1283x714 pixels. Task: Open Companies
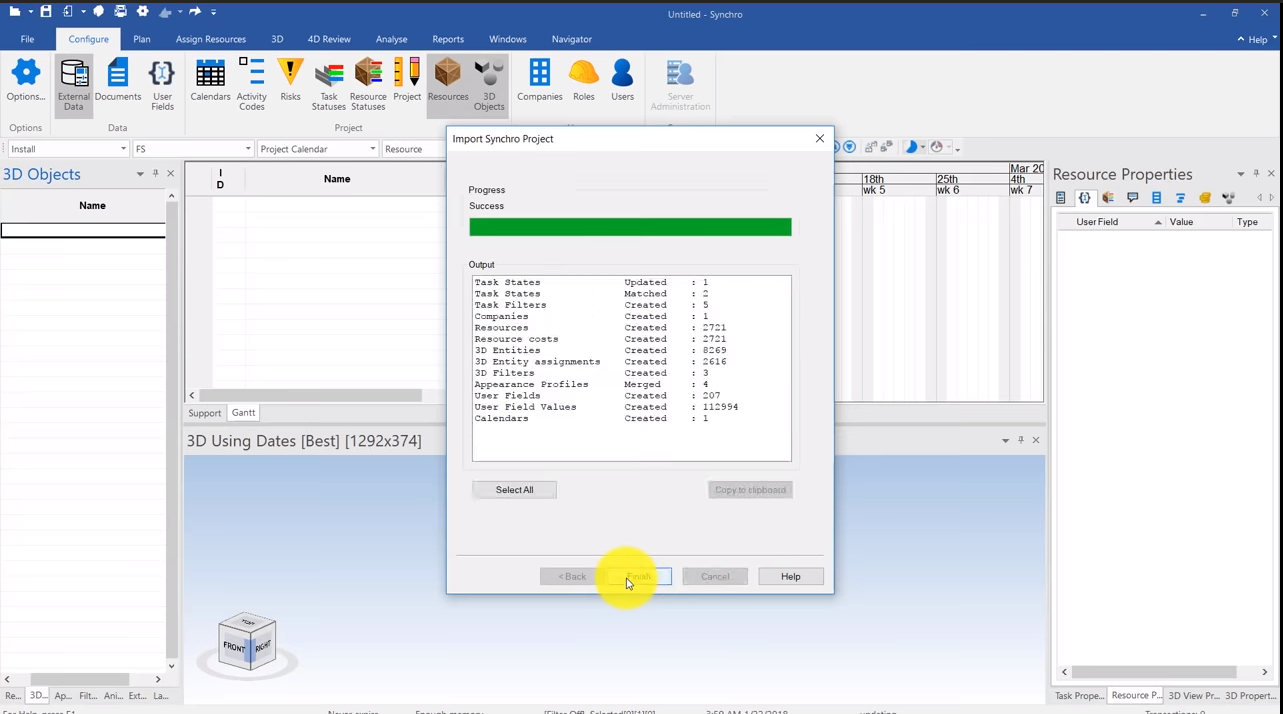540,81
